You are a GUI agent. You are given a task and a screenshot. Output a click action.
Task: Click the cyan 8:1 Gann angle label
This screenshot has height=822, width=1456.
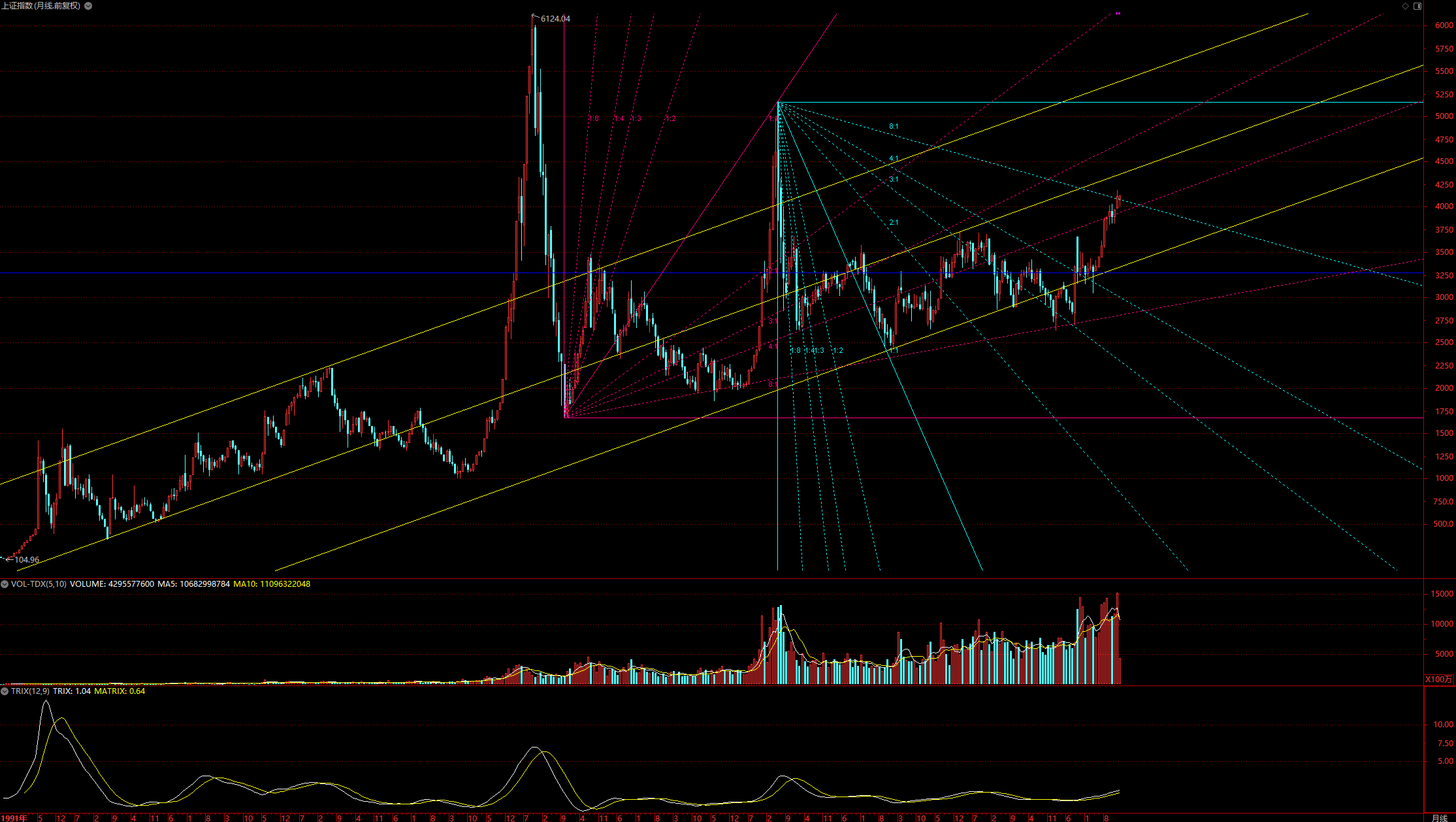click(894, 127)
